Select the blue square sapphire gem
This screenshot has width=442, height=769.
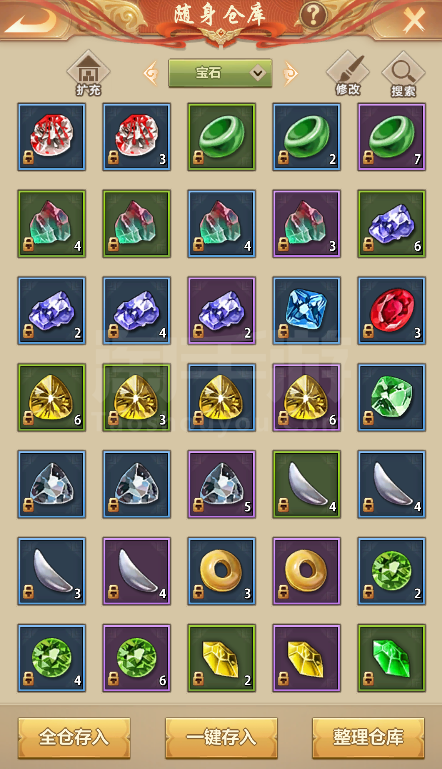pos(307,310)
